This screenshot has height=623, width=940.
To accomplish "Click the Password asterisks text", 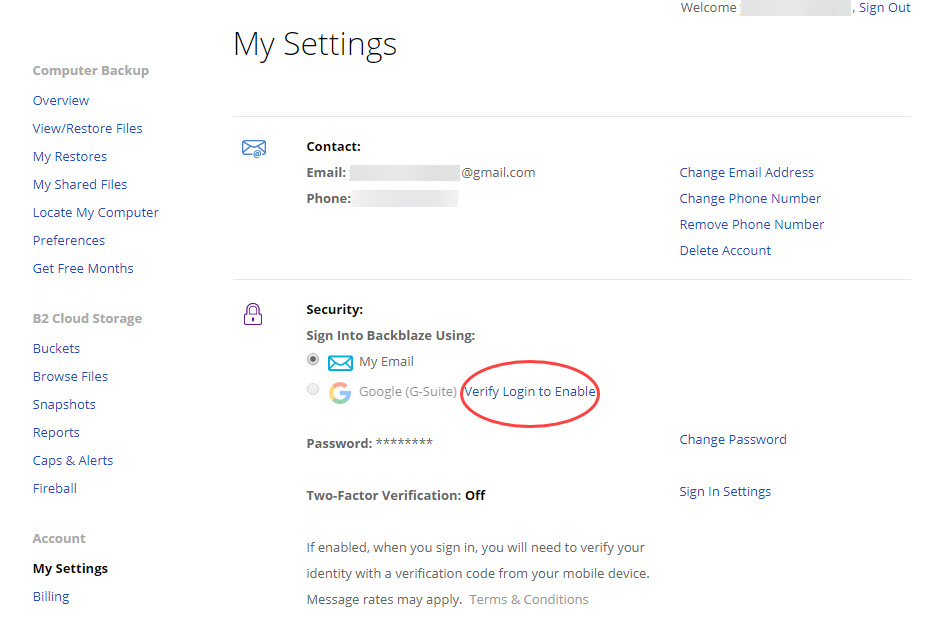I will coord(404,443).
